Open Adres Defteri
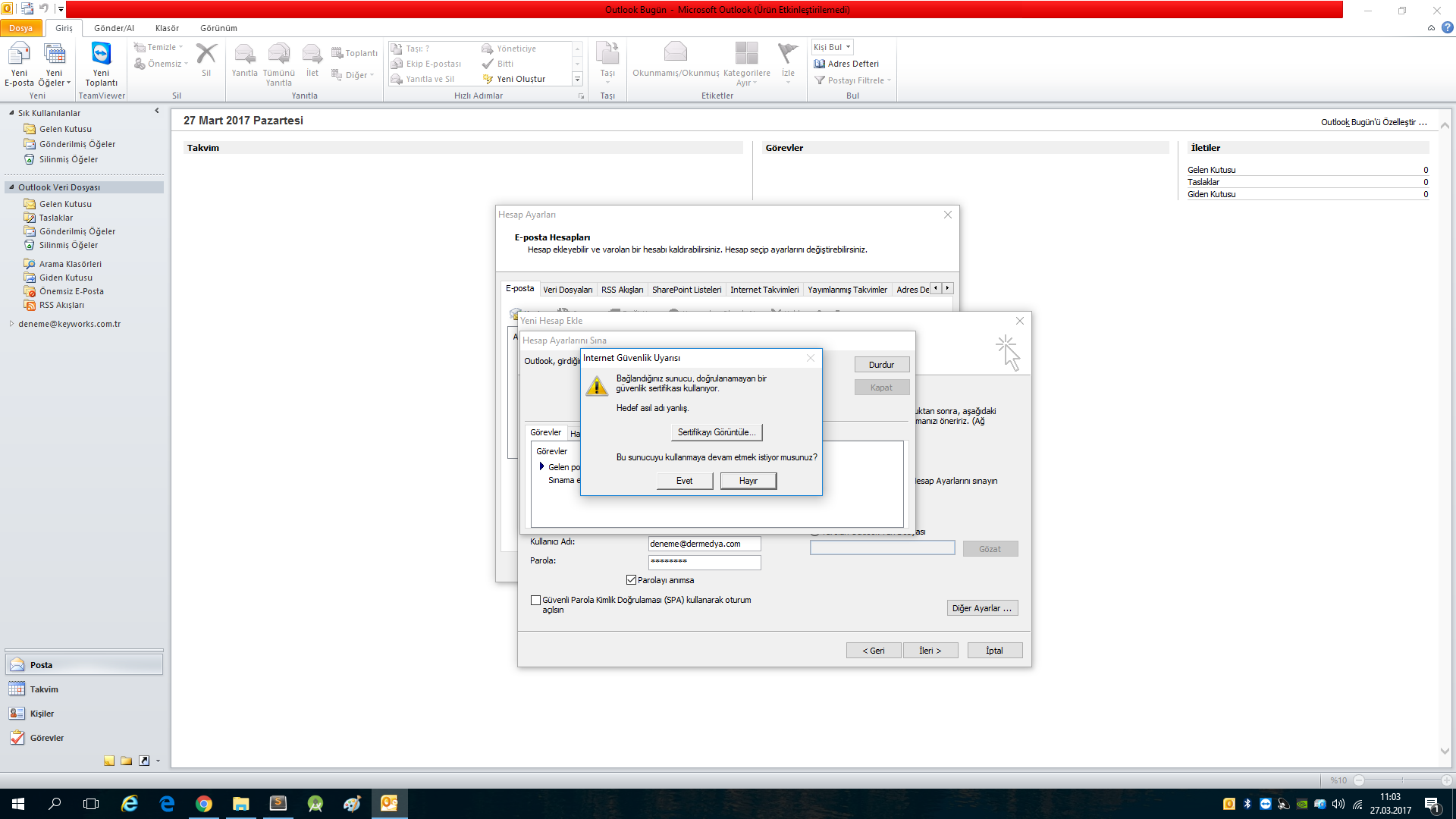The image size is (1456, 819). 846,64
